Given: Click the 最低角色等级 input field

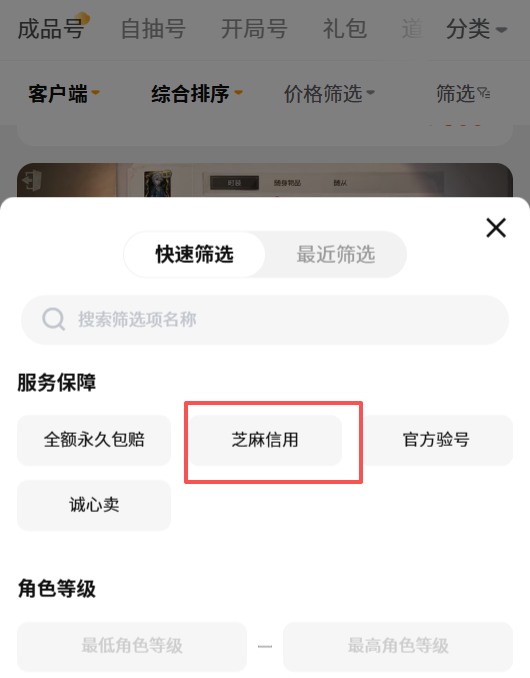Looking at the screenshot, I should (x=132, y=646).
